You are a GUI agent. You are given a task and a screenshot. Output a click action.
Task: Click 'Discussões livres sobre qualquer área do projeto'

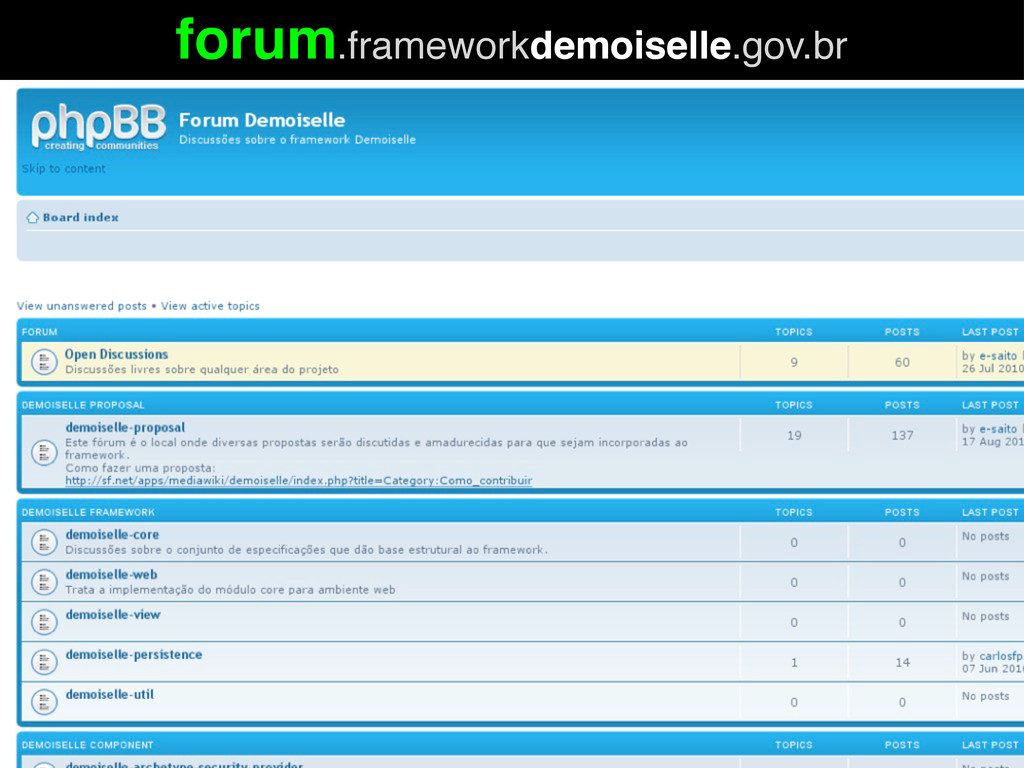click(x=202, y=370)
